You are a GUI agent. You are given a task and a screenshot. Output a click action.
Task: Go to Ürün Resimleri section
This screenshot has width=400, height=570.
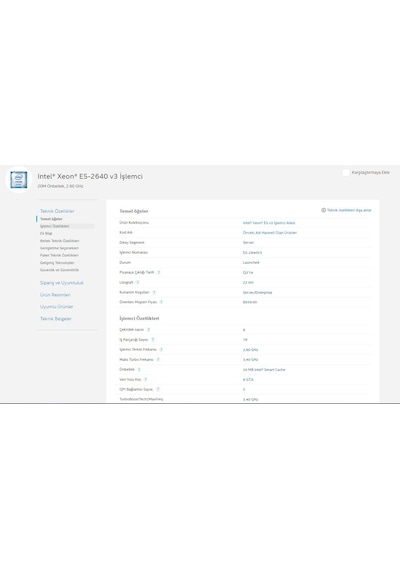pyautogui.click(x=55, y=295)
